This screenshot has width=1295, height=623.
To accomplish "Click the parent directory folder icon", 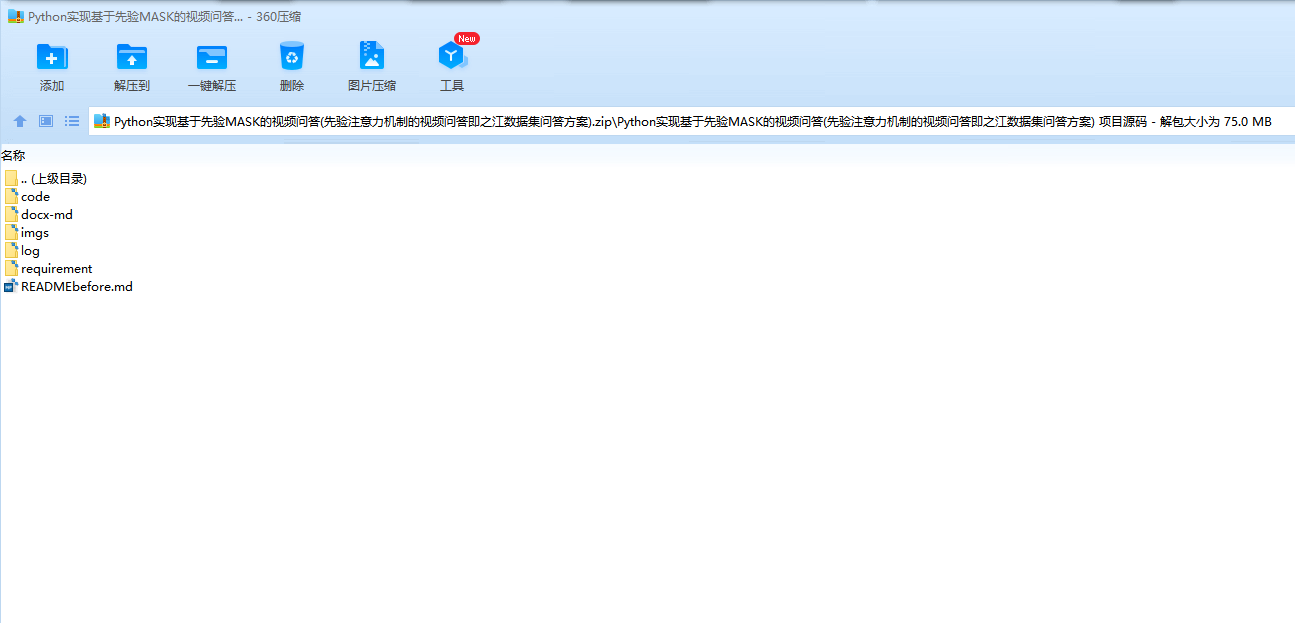I will tap(11, 179).
